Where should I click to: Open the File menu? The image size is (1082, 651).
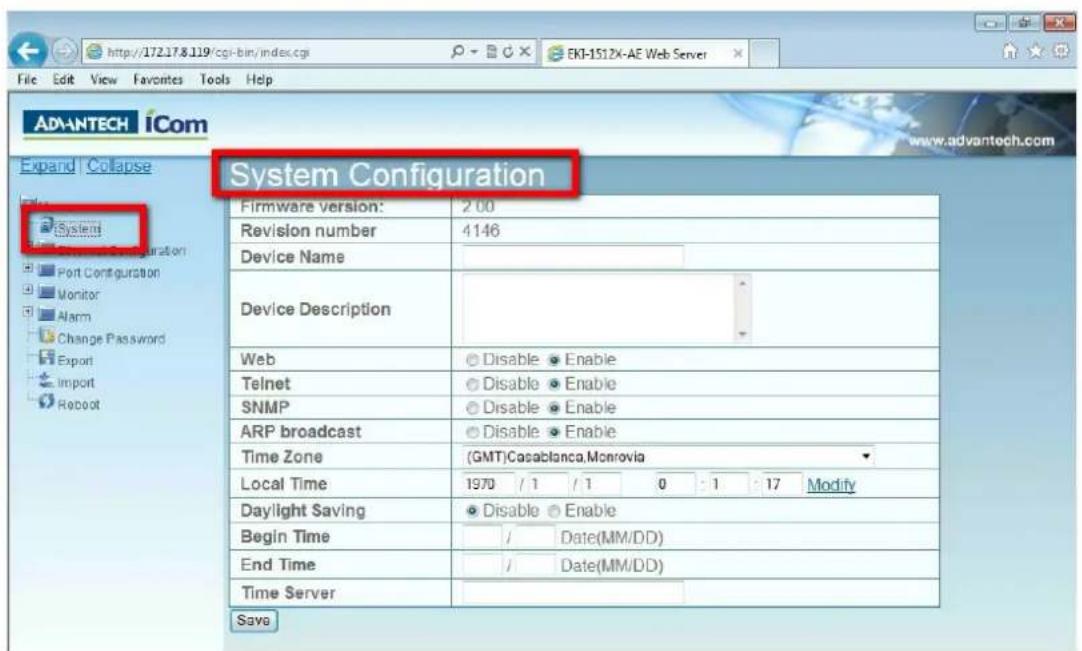coord(27,79)
